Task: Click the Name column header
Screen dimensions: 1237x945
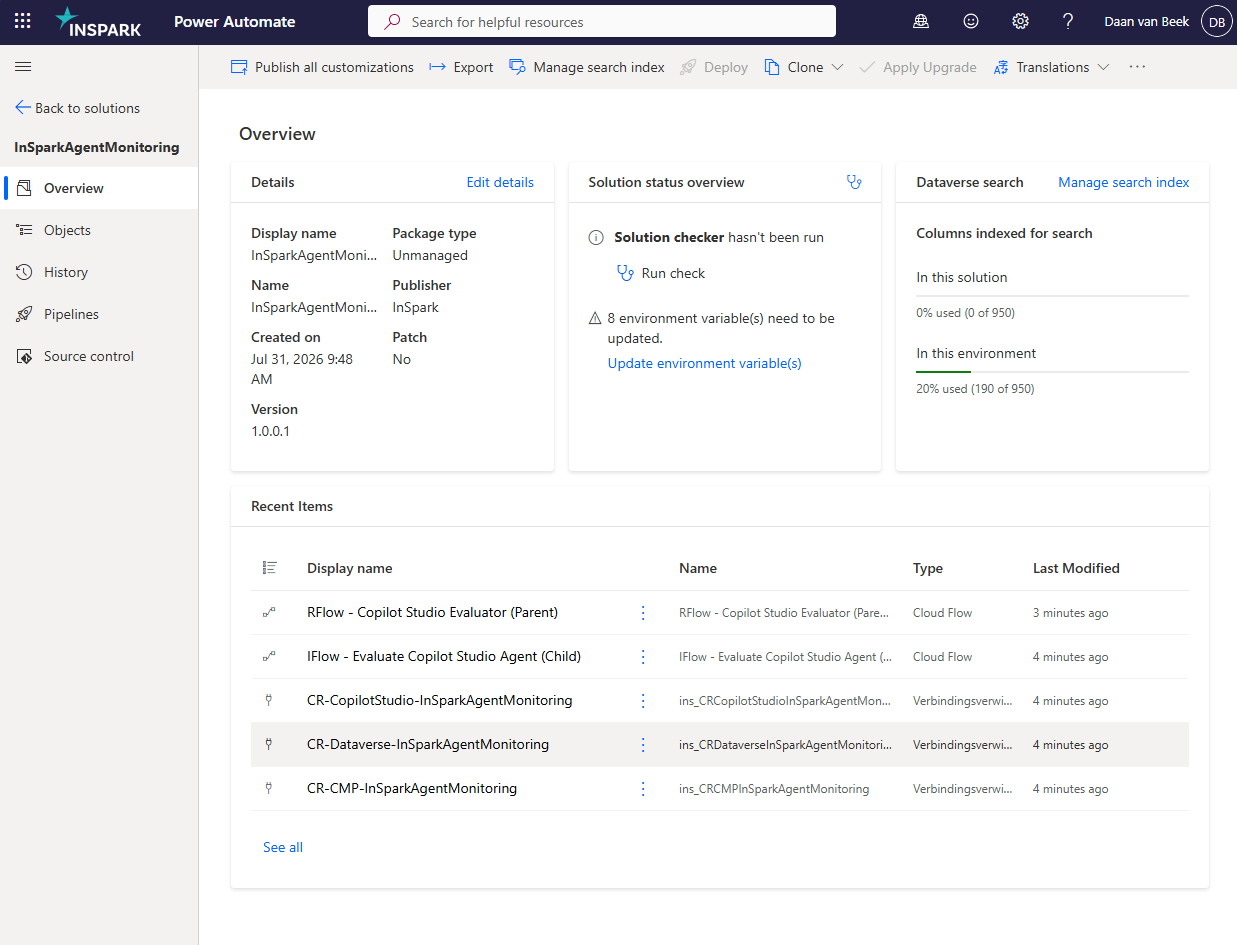Action: [698, 568]
